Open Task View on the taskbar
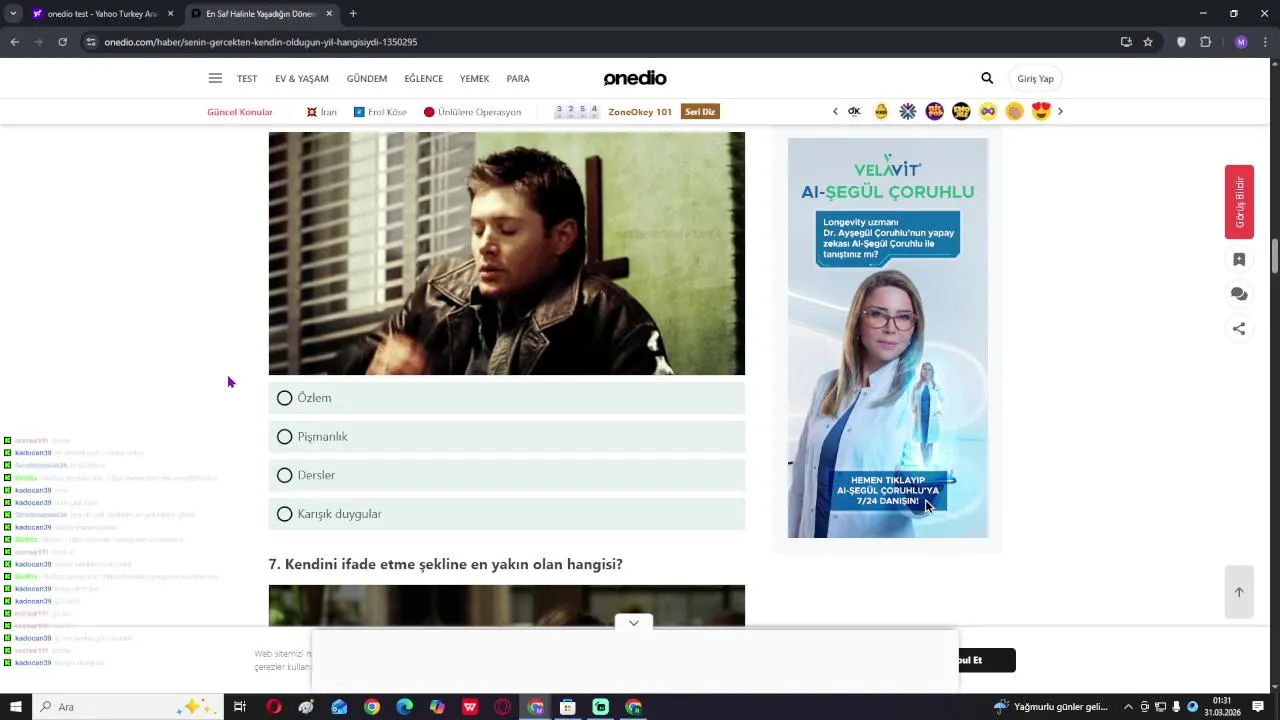This screenshot has width=1280, height=720. pyautogui.click(x=240, y=707)
